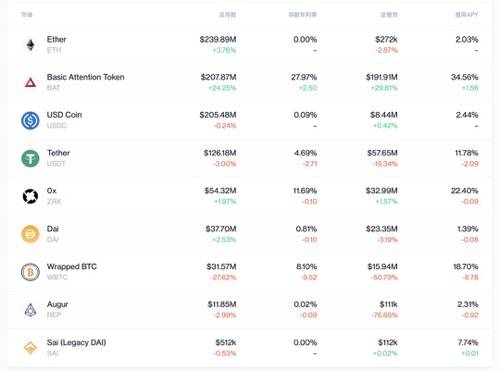Image resolution: width=500 pixels, height=371 pixels.
Task: Click the Wrapped BTC icon
Action: pyautogui.click(x=30, y=272)
